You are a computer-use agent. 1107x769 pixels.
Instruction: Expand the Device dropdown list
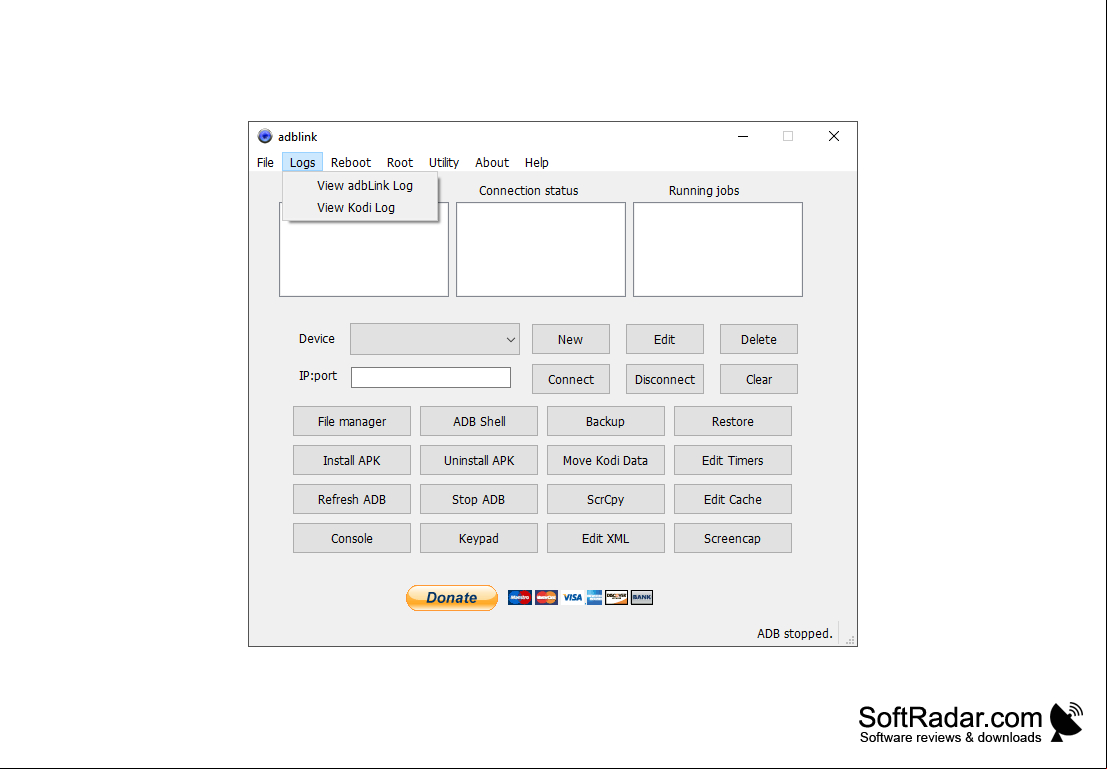(435, 339)
